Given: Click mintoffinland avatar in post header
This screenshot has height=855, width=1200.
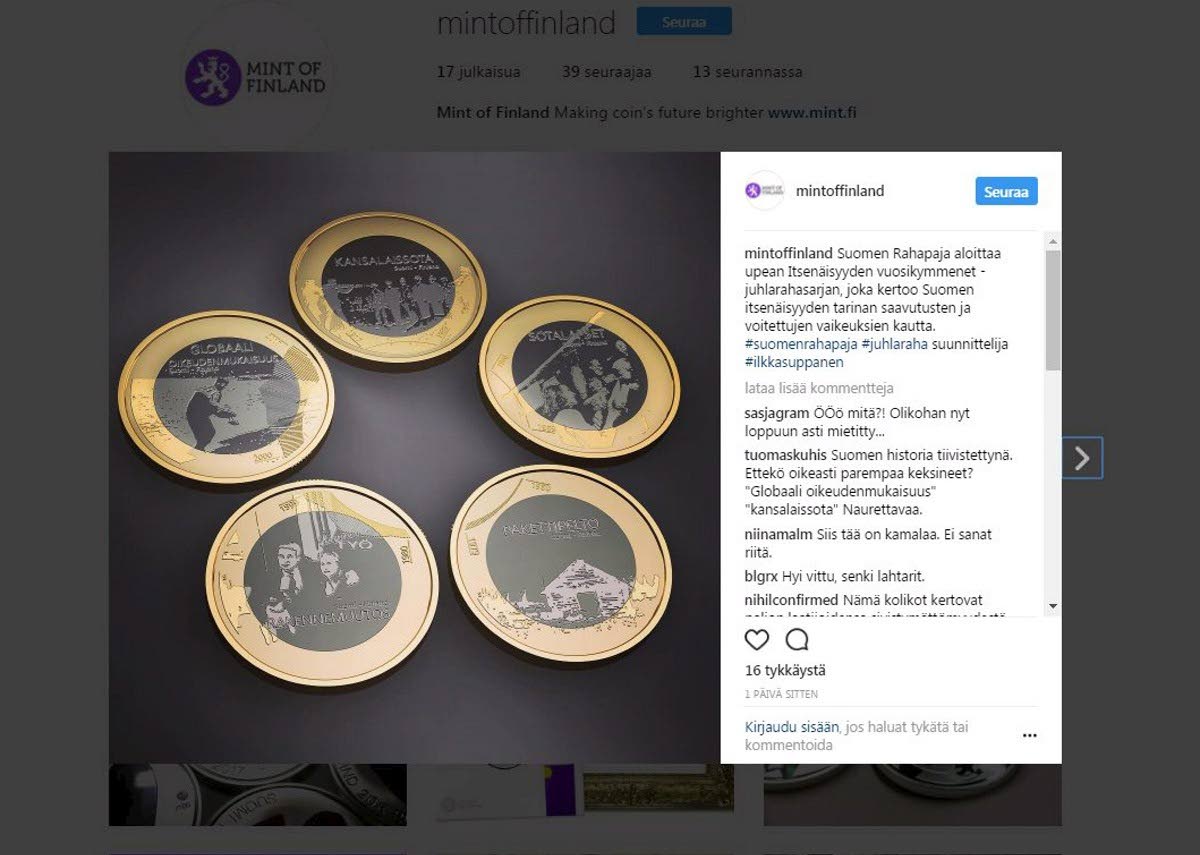Looking at the screenshot, I should pos(765,191).
